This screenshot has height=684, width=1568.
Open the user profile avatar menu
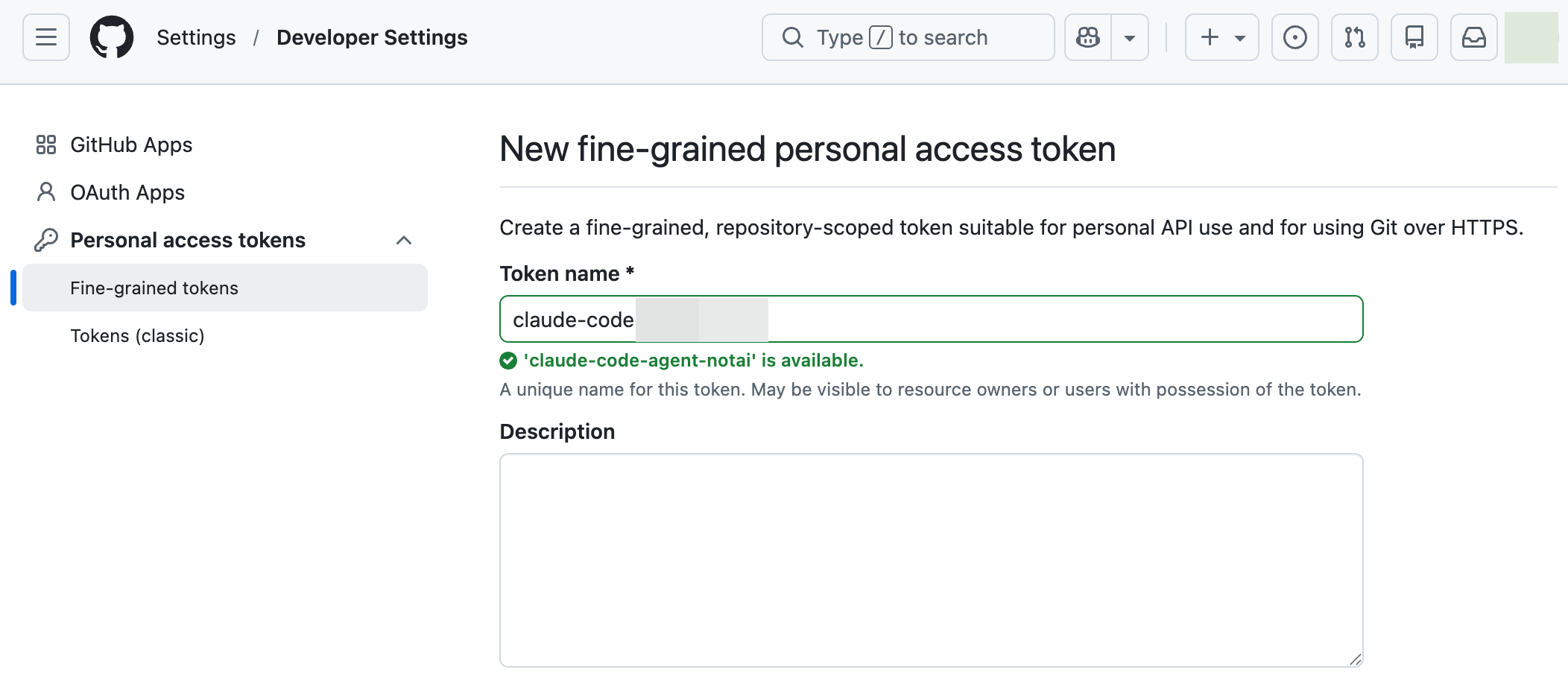[1531, 37]
